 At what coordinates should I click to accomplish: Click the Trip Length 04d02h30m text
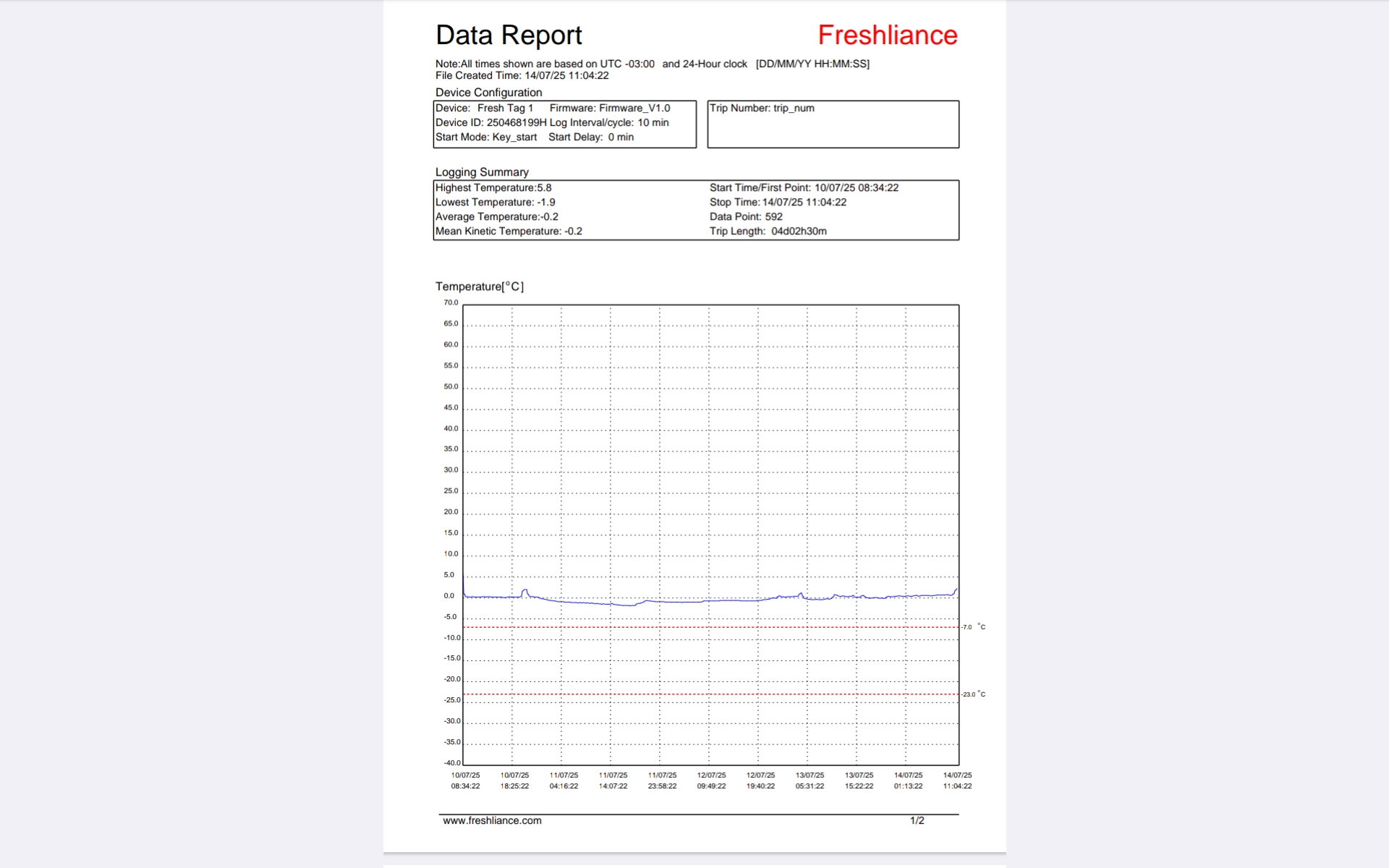pyautogui.click(x=768, y=231)
